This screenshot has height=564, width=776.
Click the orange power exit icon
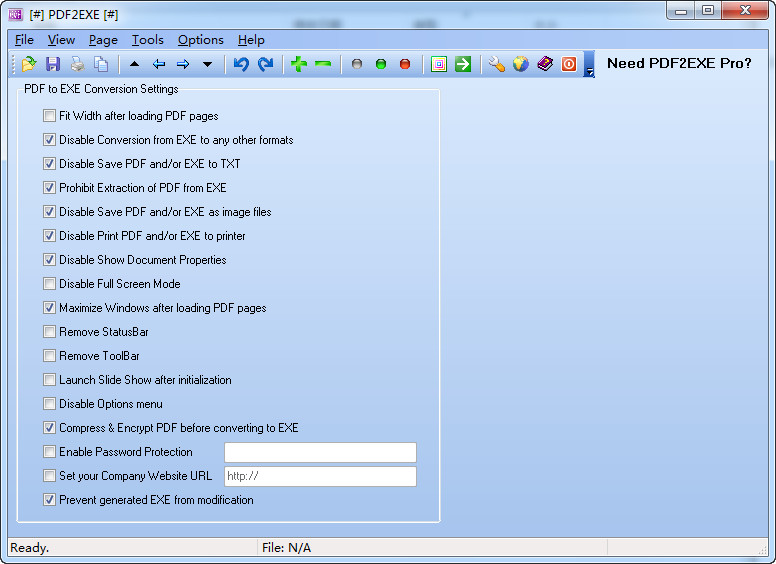pyautogui.click(x=569, y=64)
